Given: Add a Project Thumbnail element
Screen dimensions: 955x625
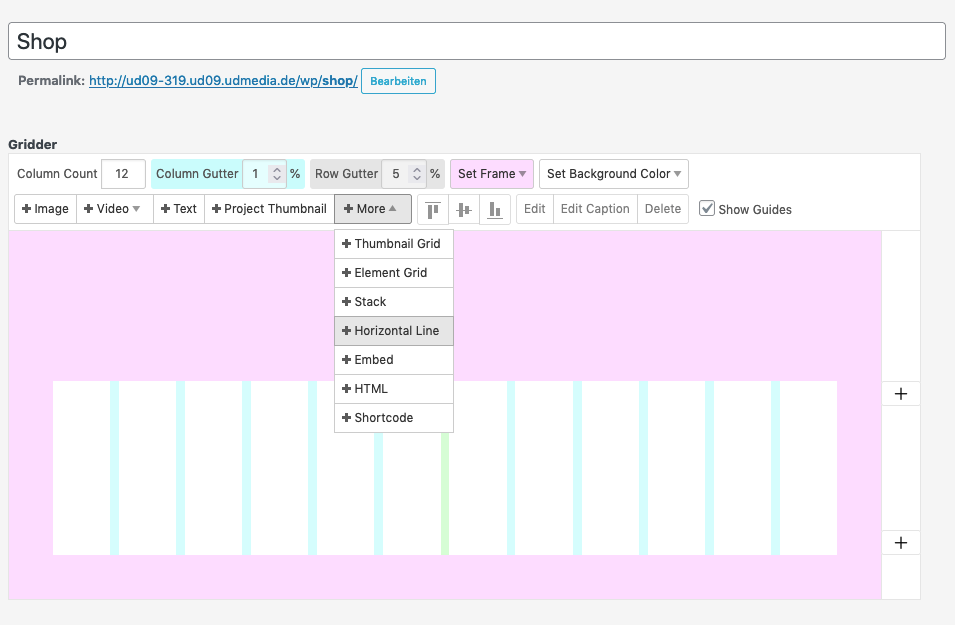Looking at the screenshot, I should [x=269, y=209].
